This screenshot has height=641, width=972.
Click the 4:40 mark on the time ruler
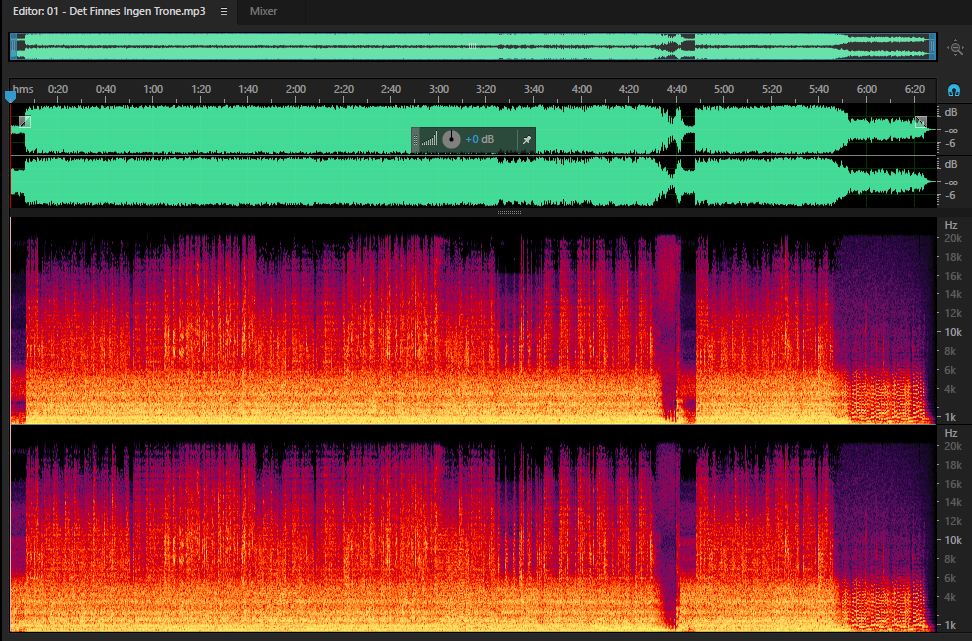pos(677,89)
